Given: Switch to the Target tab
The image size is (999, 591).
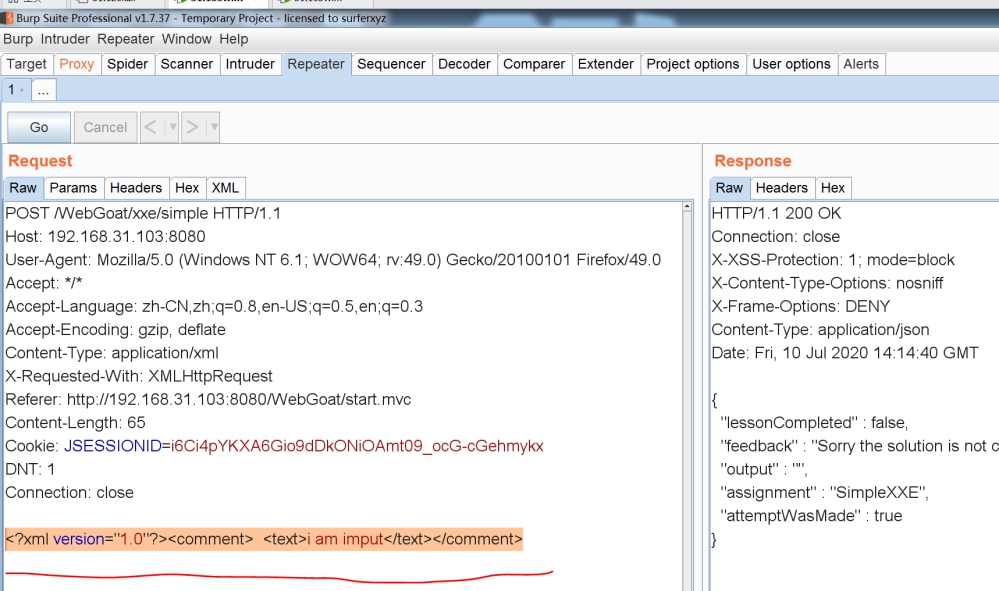Looking at the screenshot, I should (27, 64).
